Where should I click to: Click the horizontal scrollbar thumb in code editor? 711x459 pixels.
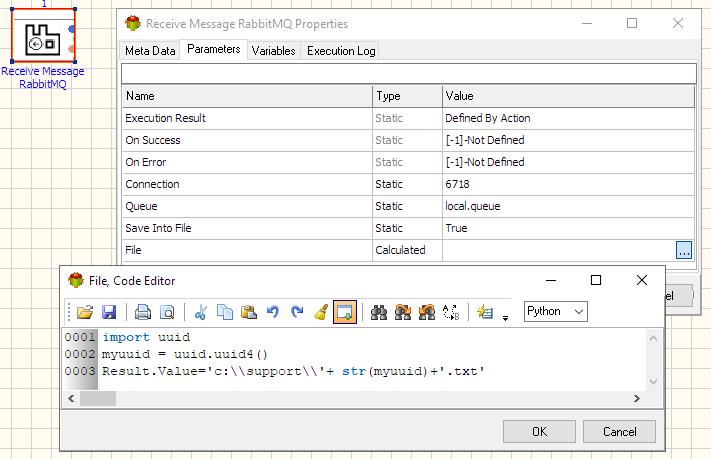(98, 399)
